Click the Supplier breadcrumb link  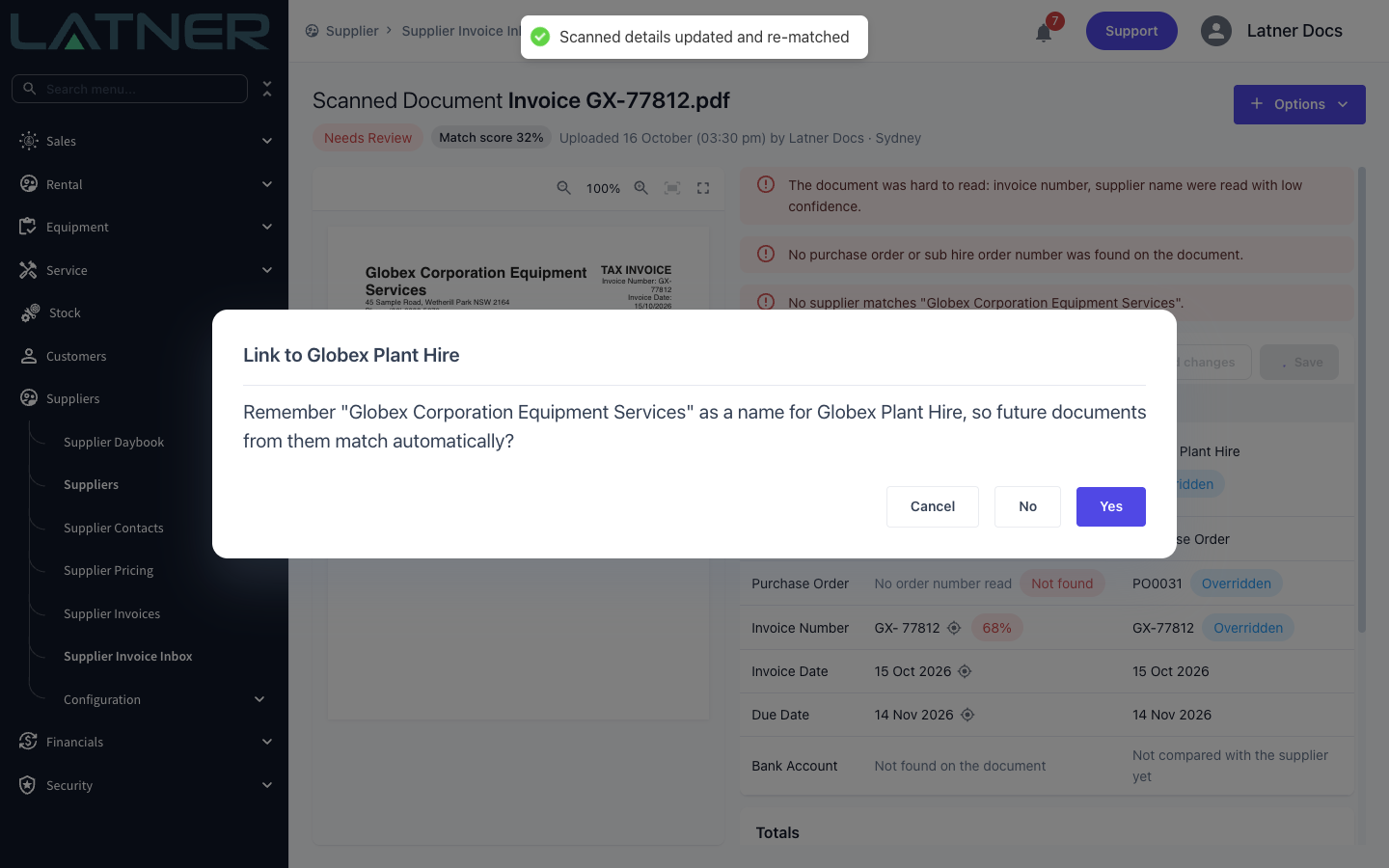352,31
